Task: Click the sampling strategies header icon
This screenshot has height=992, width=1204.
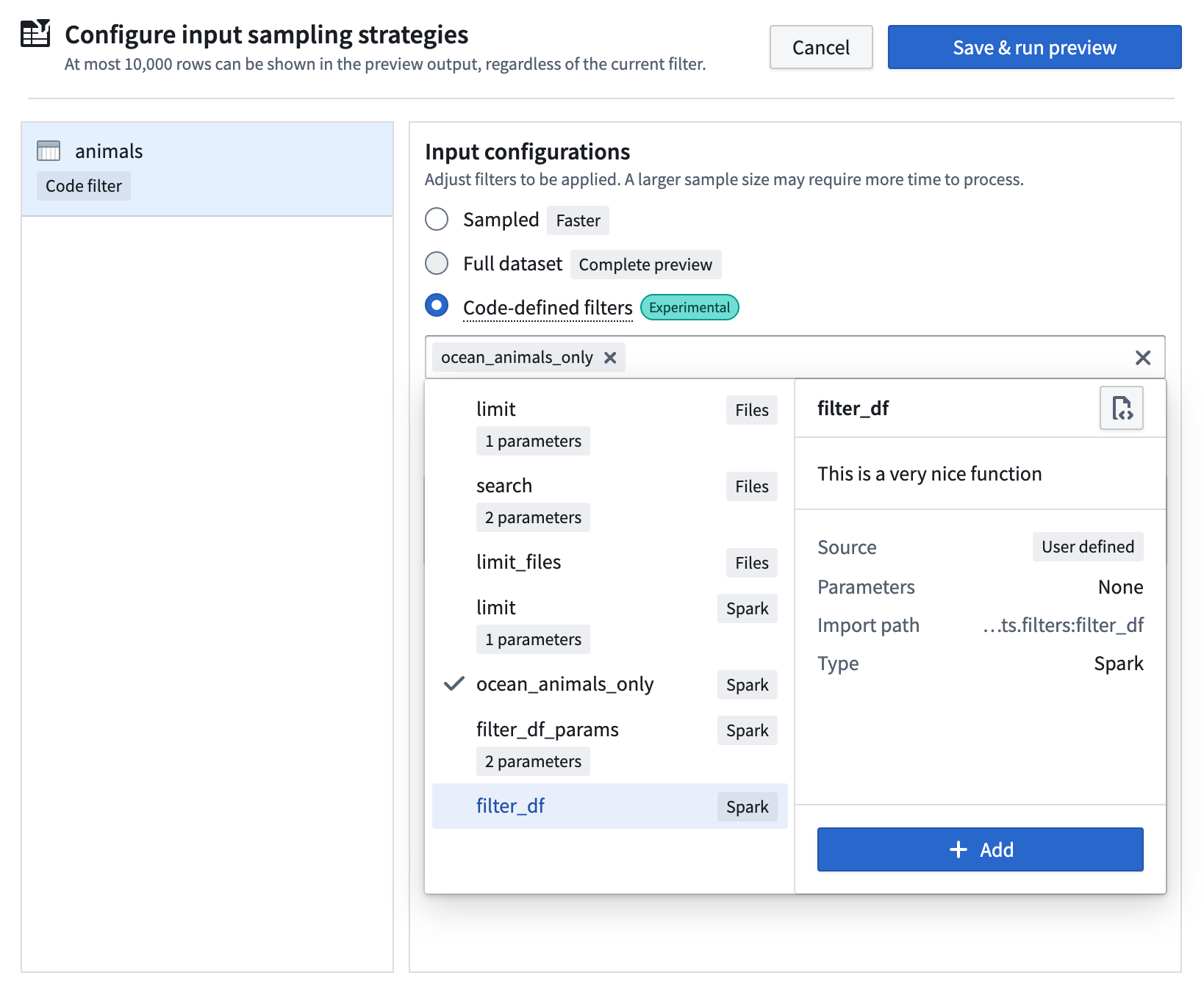Action: (x=35, y=34)
